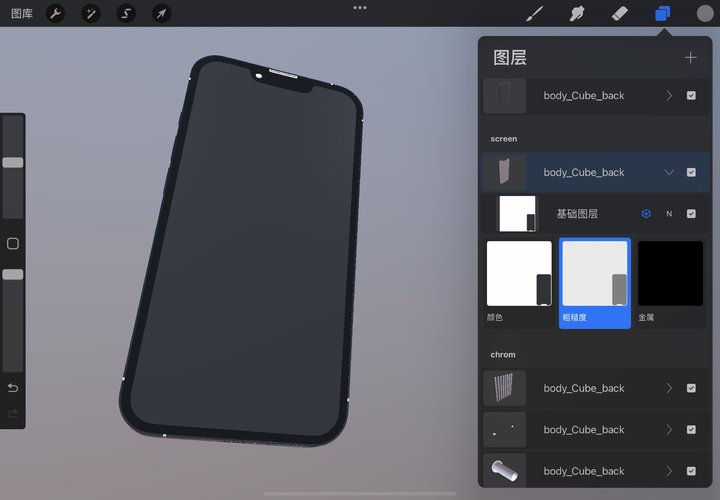Image resolution: width=720 pixels, height=500 pixels.
Task: Tap the striped chrom mesh thumbnail
Action: click(504, 388)
